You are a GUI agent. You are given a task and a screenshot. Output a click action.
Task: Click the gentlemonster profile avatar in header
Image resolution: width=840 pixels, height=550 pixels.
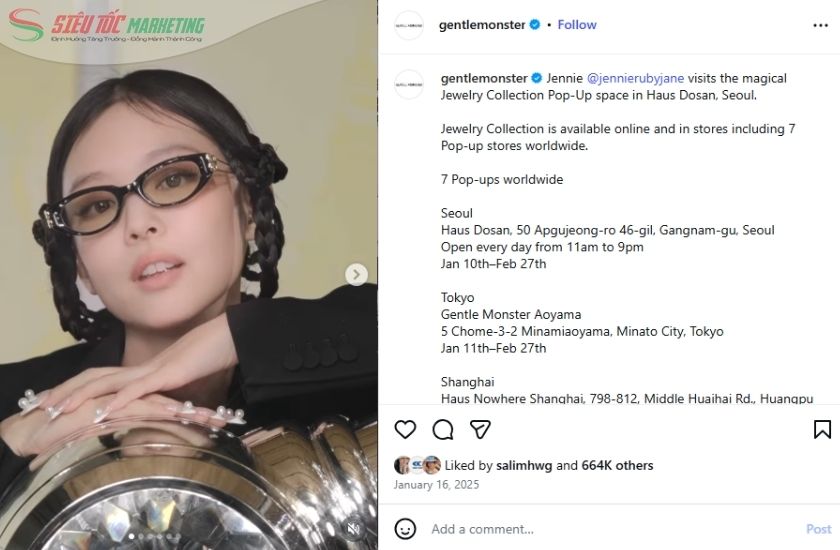[409, 25]
